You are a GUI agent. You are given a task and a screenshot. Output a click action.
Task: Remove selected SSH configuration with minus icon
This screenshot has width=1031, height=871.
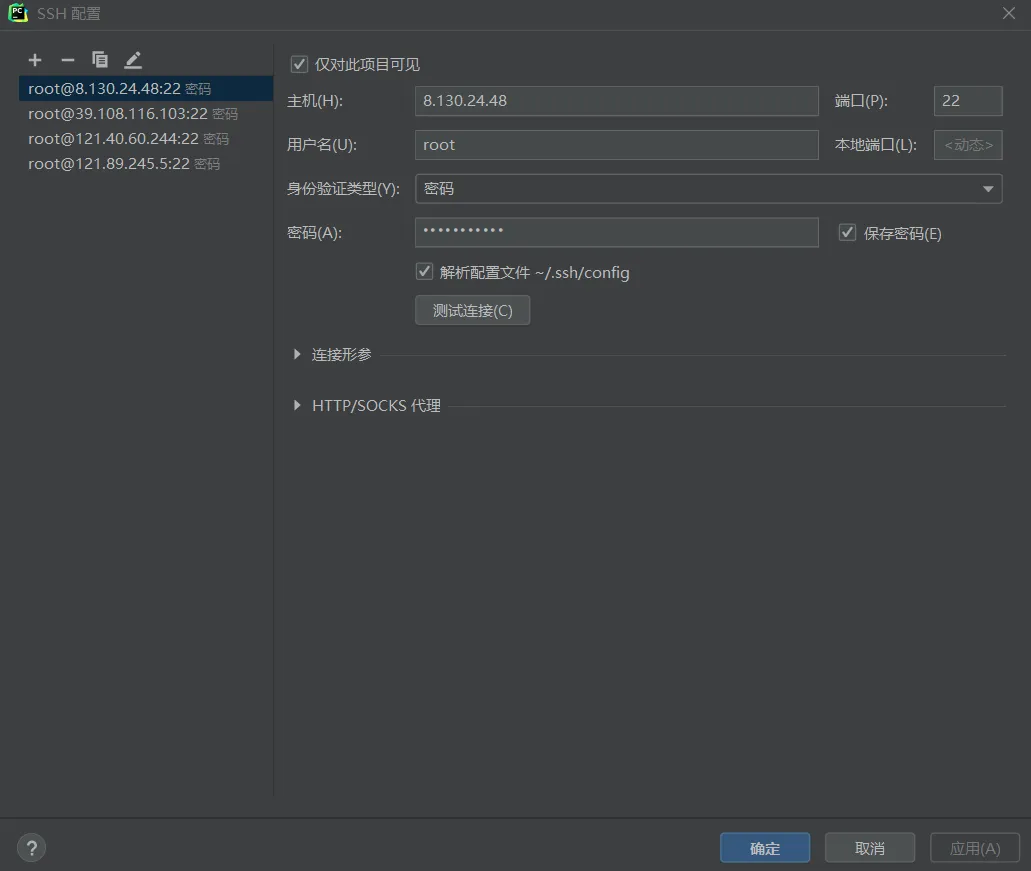(x=68, y=60)
